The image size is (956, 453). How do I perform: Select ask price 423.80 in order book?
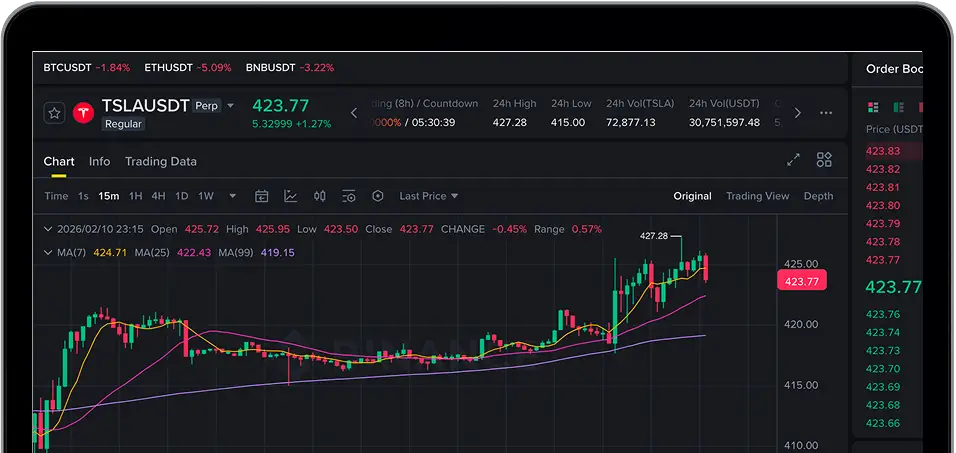point(883,205)
